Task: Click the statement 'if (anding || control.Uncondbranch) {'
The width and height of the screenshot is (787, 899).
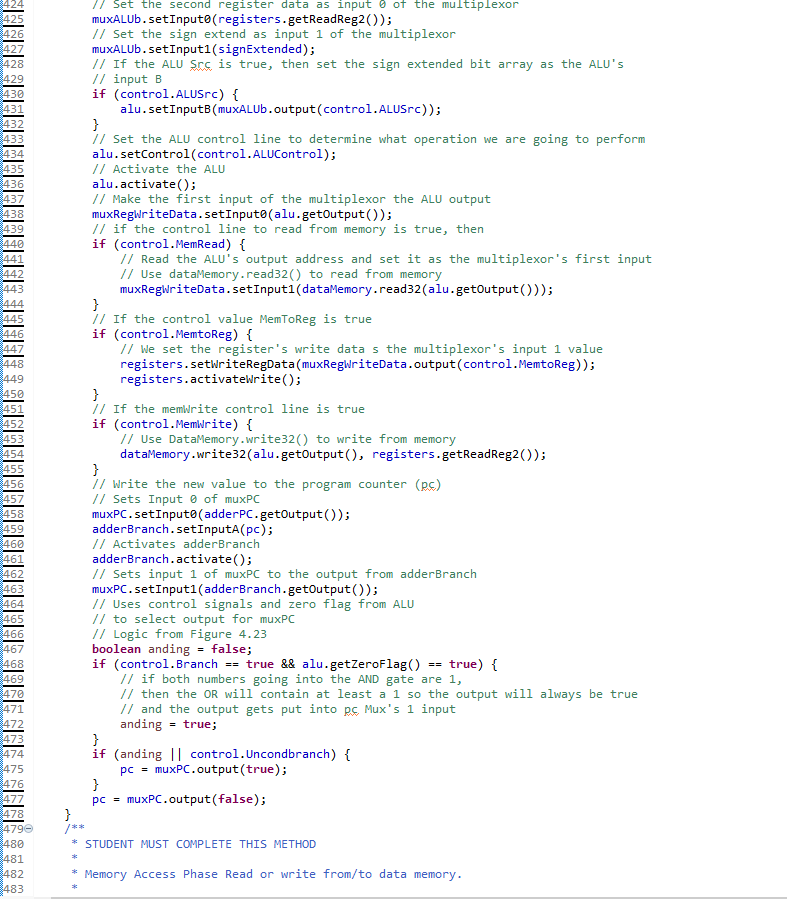Action: (x=221, y=754)
